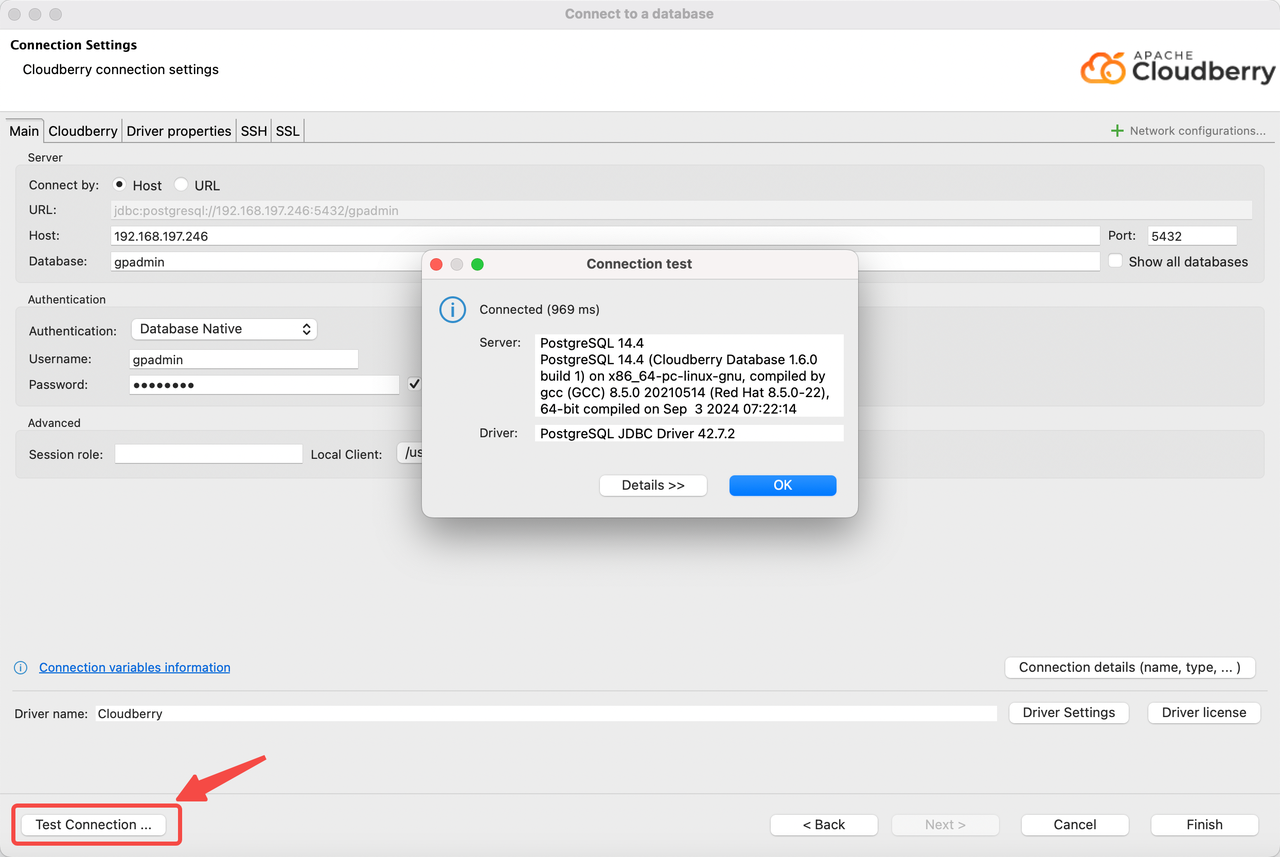This screenshot has height=857, width=1280.
Task: Click the Apache Cloudberry logo
Action: [x=1177, y=68]
